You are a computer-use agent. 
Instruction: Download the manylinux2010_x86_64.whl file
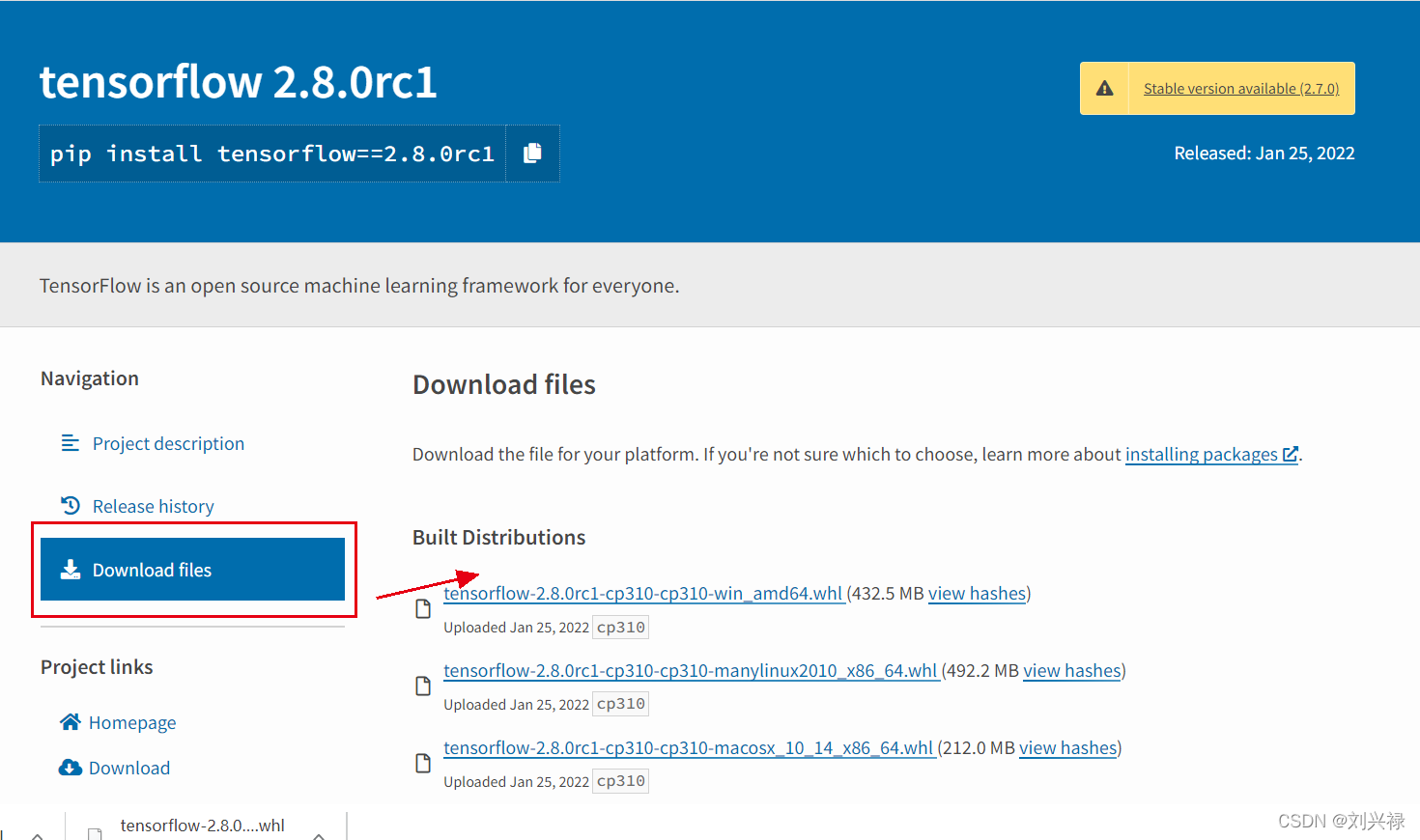pos(691,670)
